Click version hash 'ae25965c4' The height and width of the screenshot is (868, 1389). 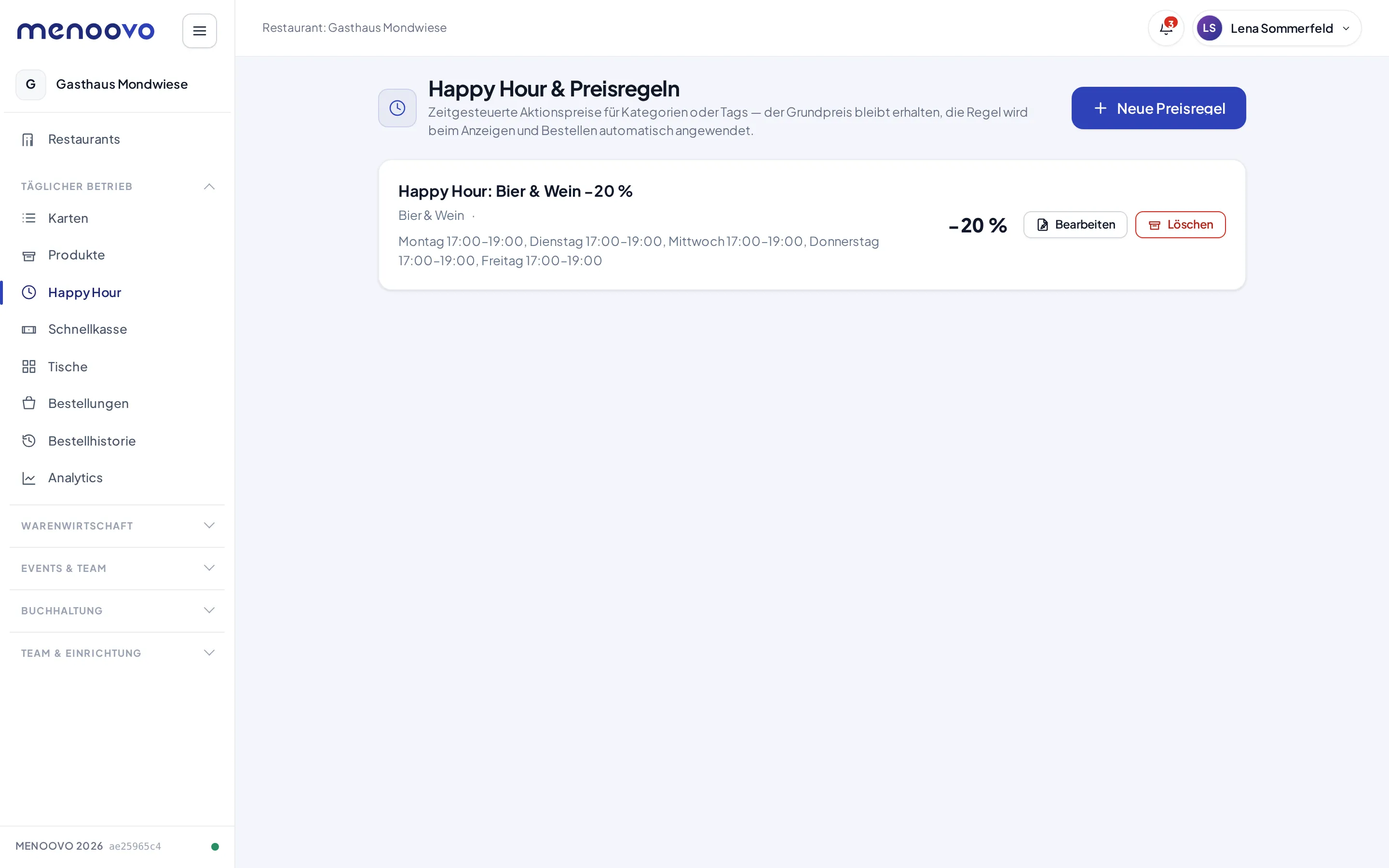coord(135,846)
